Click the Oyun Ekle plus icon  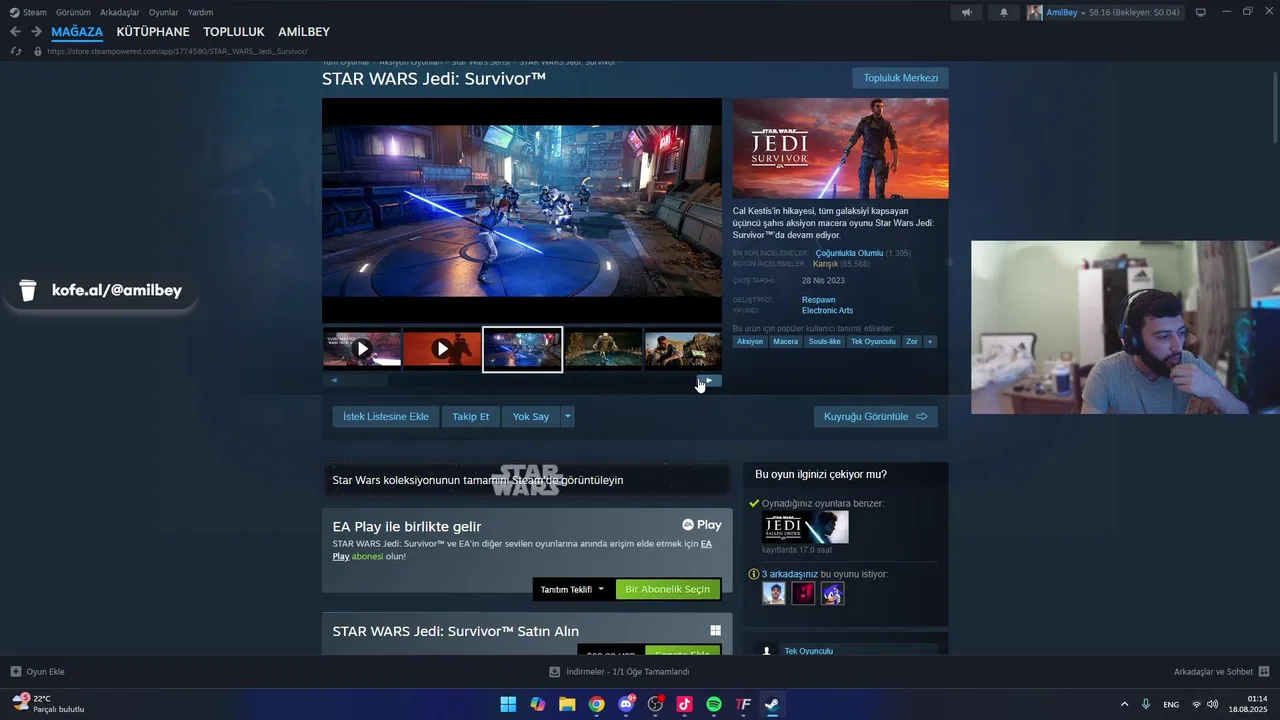[16, 672]
